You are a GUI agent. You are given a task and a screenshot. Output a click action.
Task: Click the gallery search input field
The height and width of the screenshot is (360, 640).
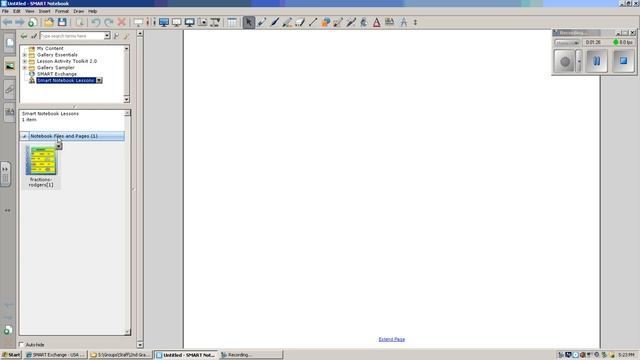(x=72, y=36)
